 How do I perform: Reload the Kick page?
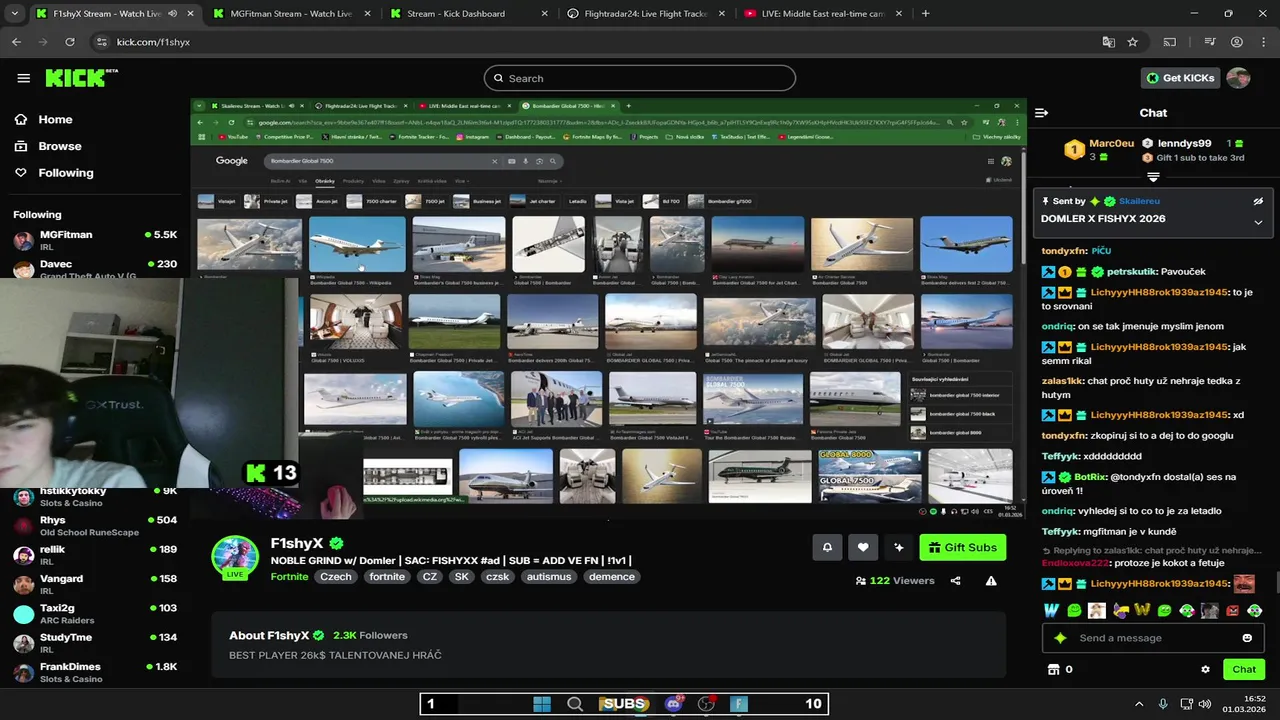pos(69,42)
